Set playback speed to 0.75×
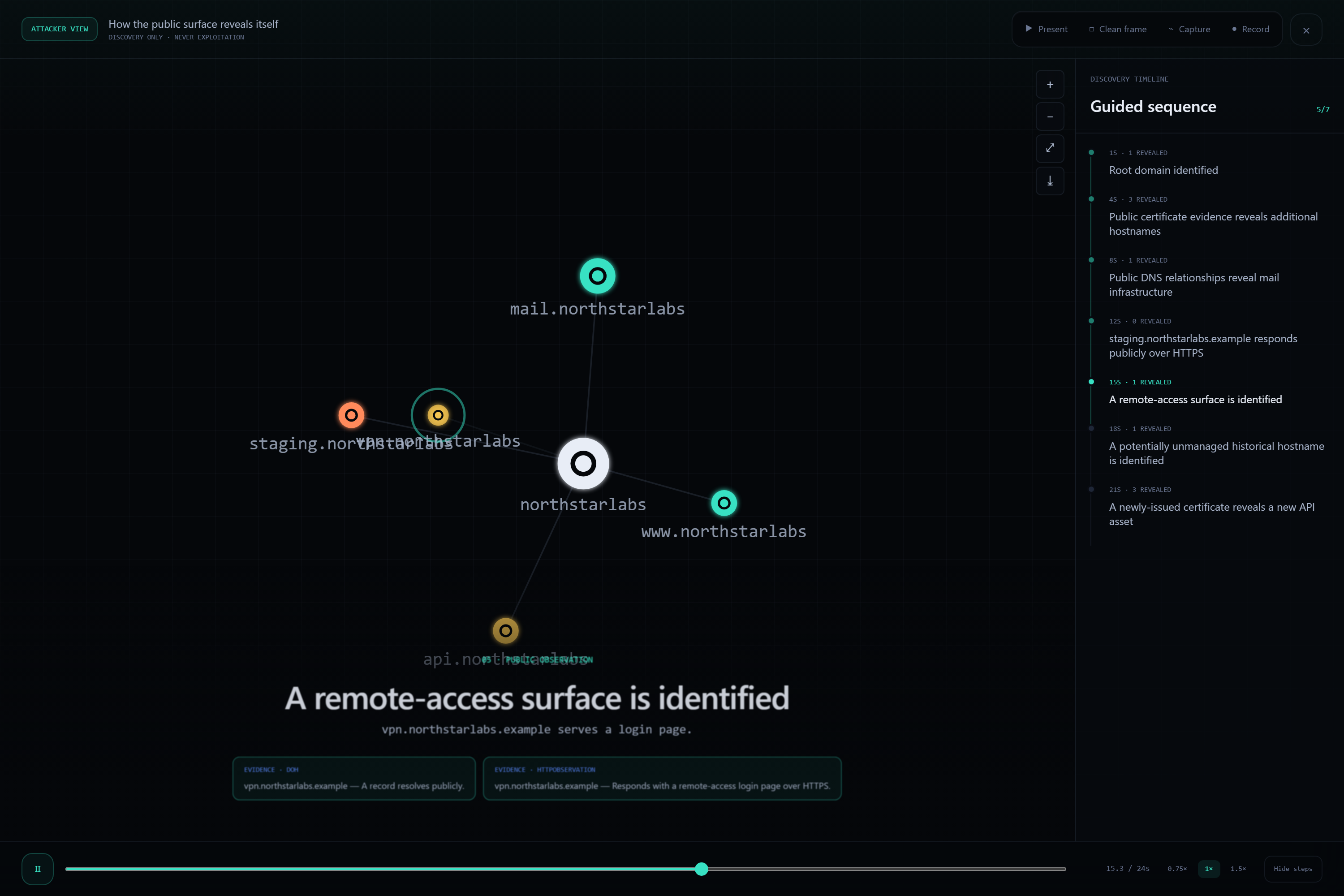Image resolution: width=1344 pixels, height=896 pixels. coord(1177,869)
